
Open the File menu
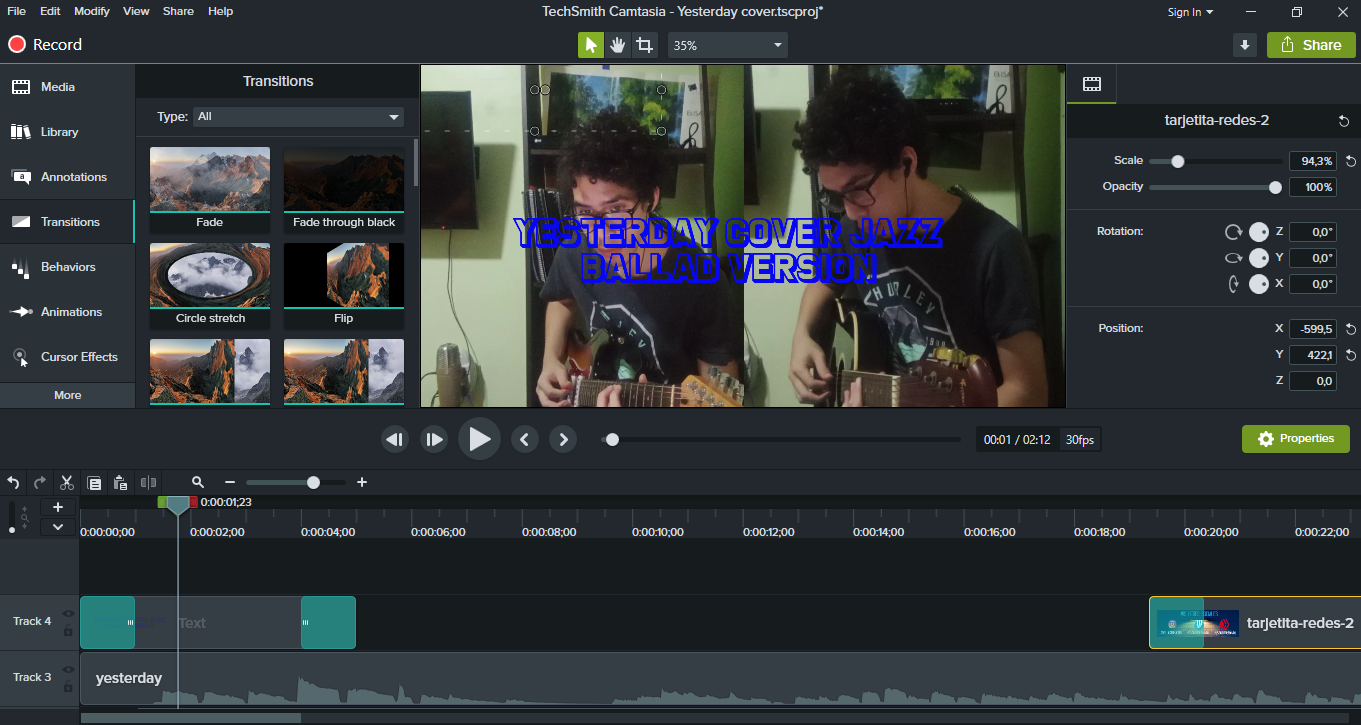19,11
